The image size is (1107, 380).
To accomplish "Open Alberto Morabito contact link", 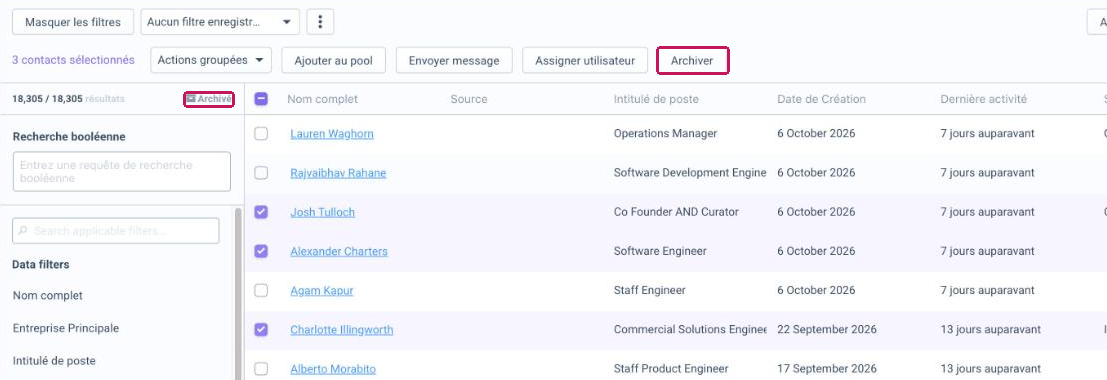I will coord(333,369).
